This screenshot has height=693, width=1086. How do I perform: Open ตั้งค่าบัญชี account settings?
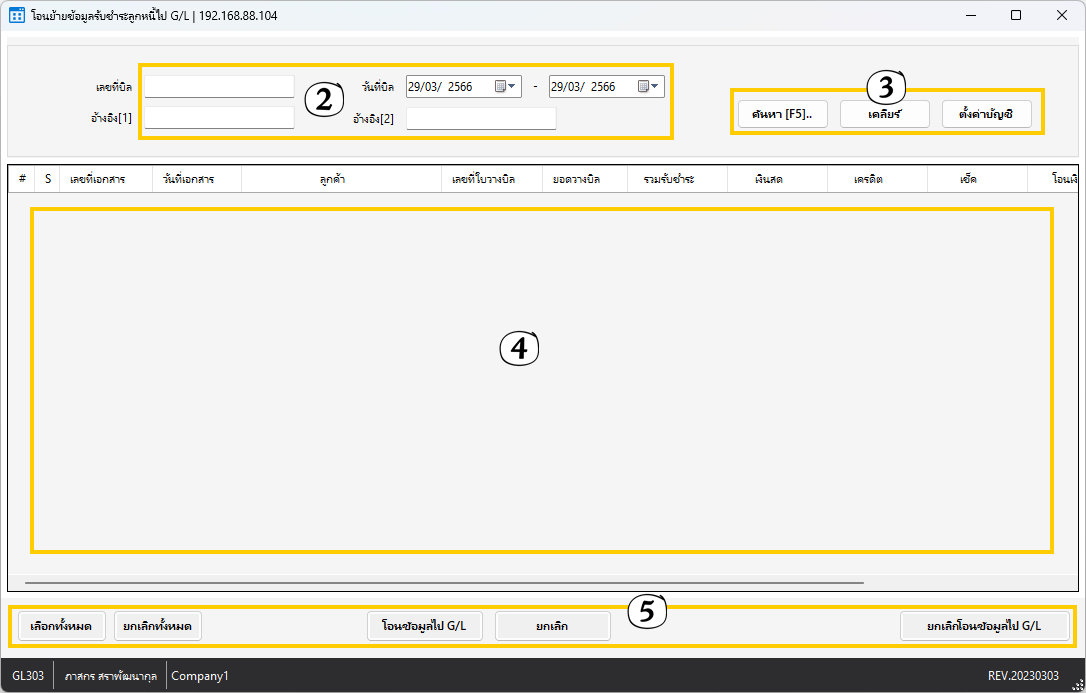coord(986,114)
